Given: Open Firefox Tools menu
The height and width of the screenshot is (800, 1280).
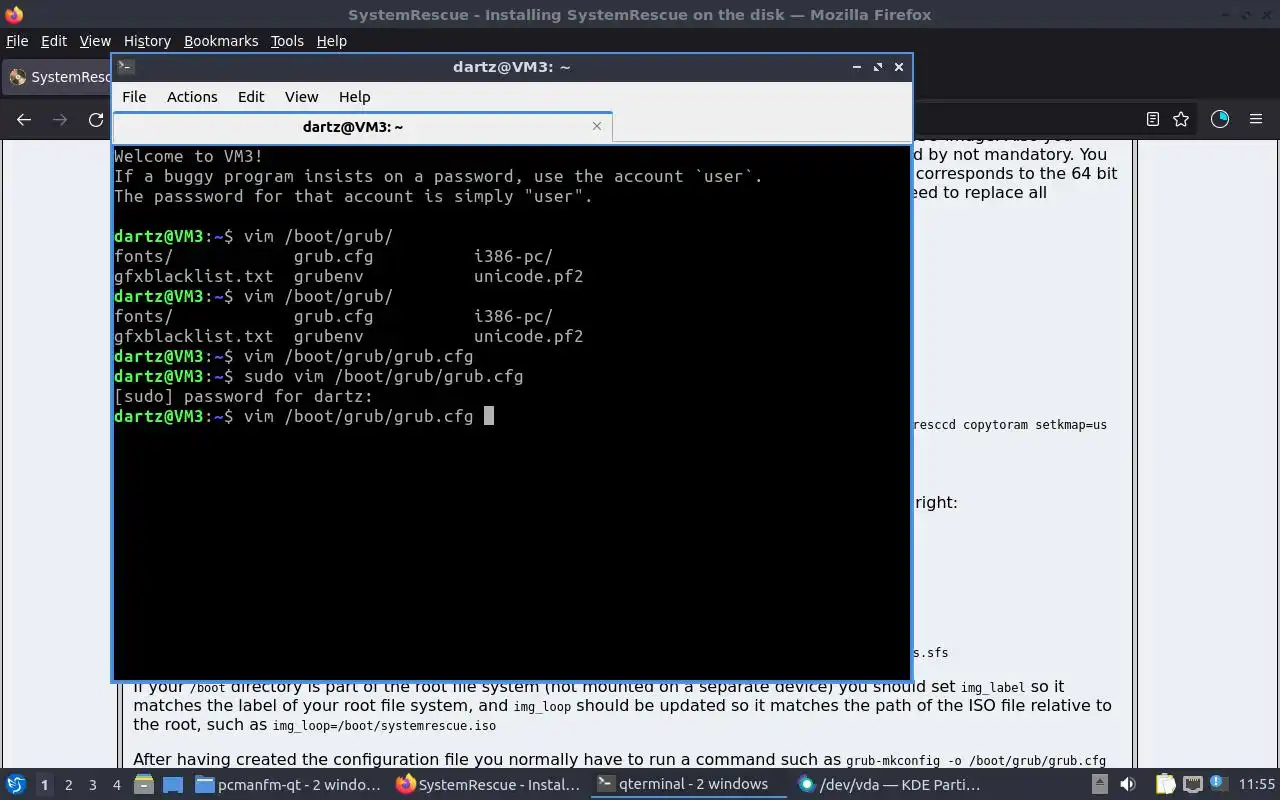Looking at the screenshot, I should 287,41.
